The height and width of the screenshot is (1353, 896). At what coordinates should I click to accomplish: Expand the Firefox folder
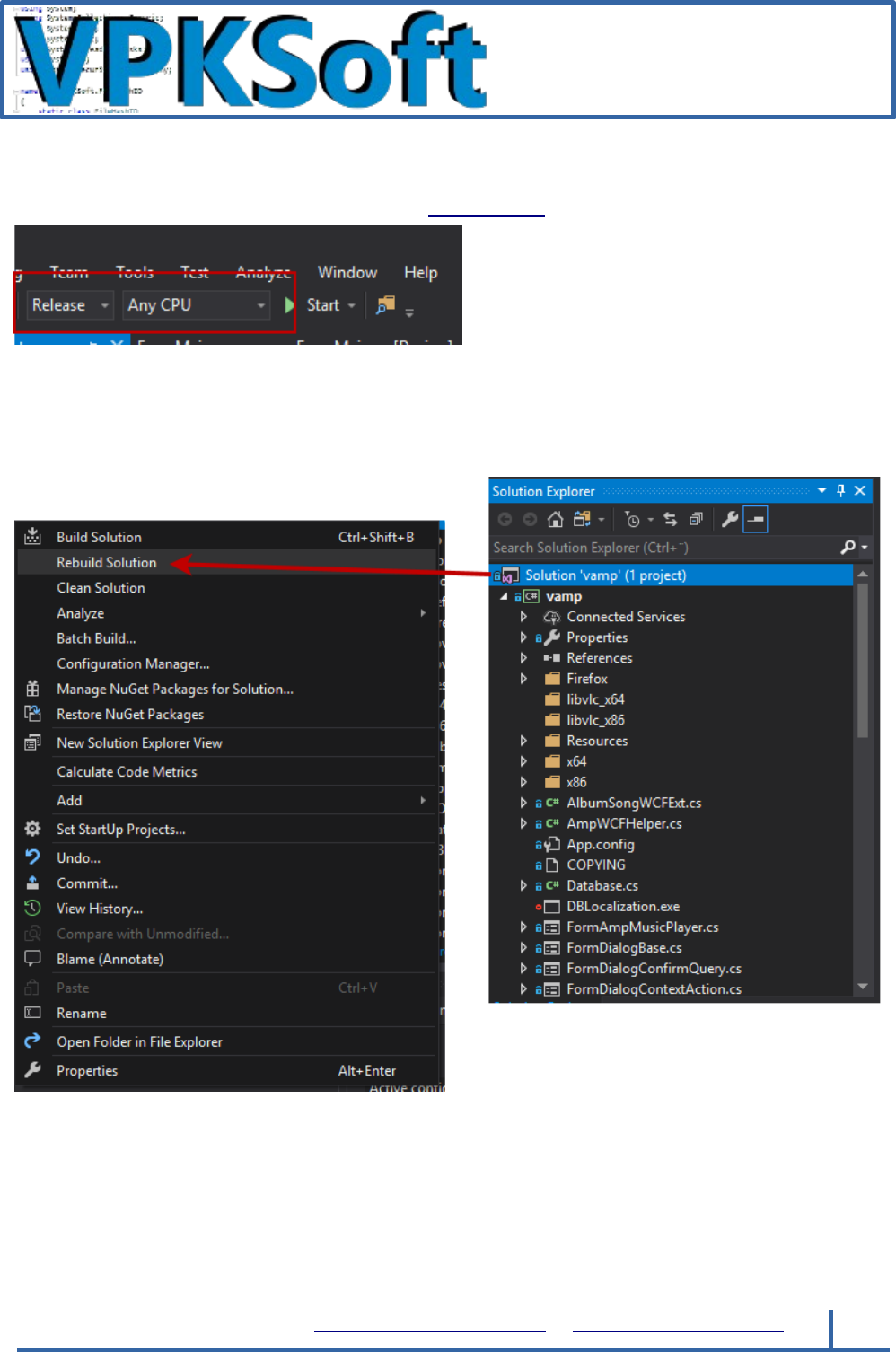pyautogui.click(x=523, y=679)
